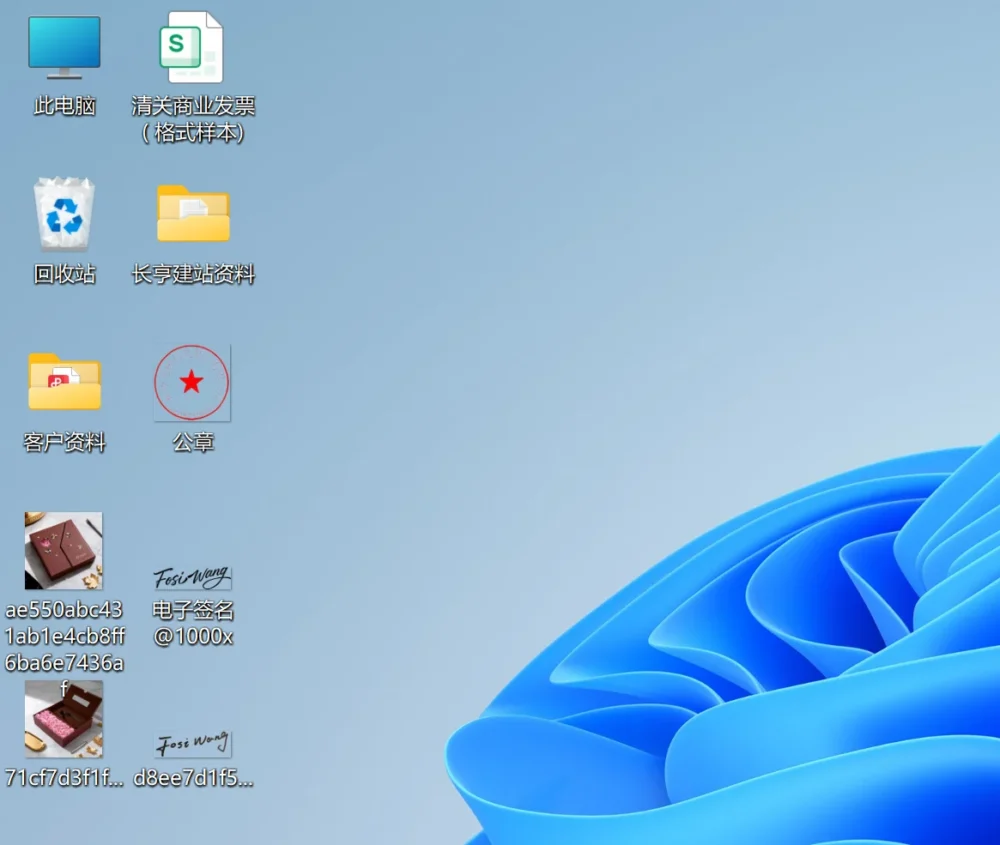Select the d8ee7d1f5... signature image icon

click(x=192, y=744)
